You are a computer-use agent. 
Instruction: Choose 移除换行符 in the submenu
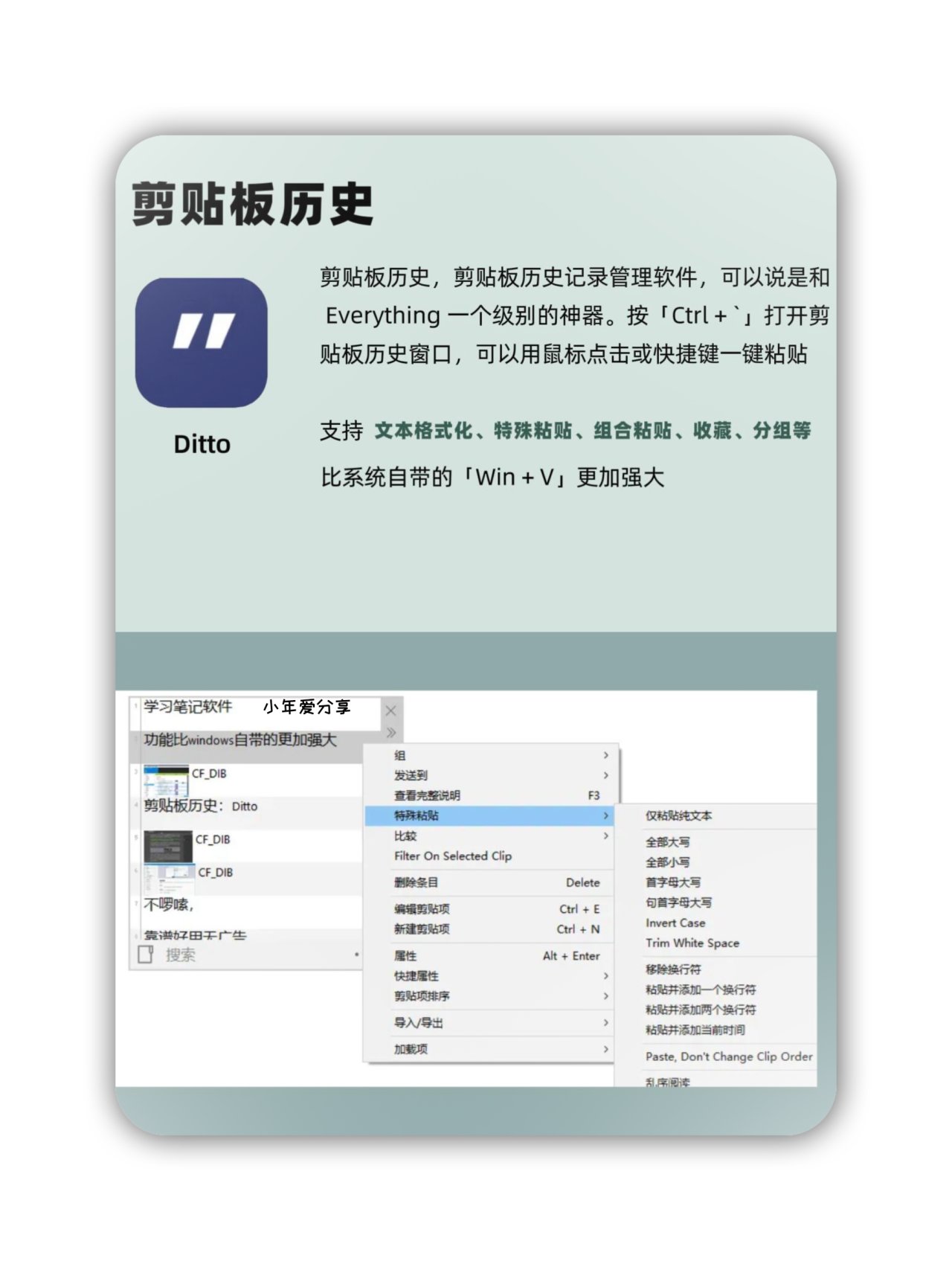[673, 969]
